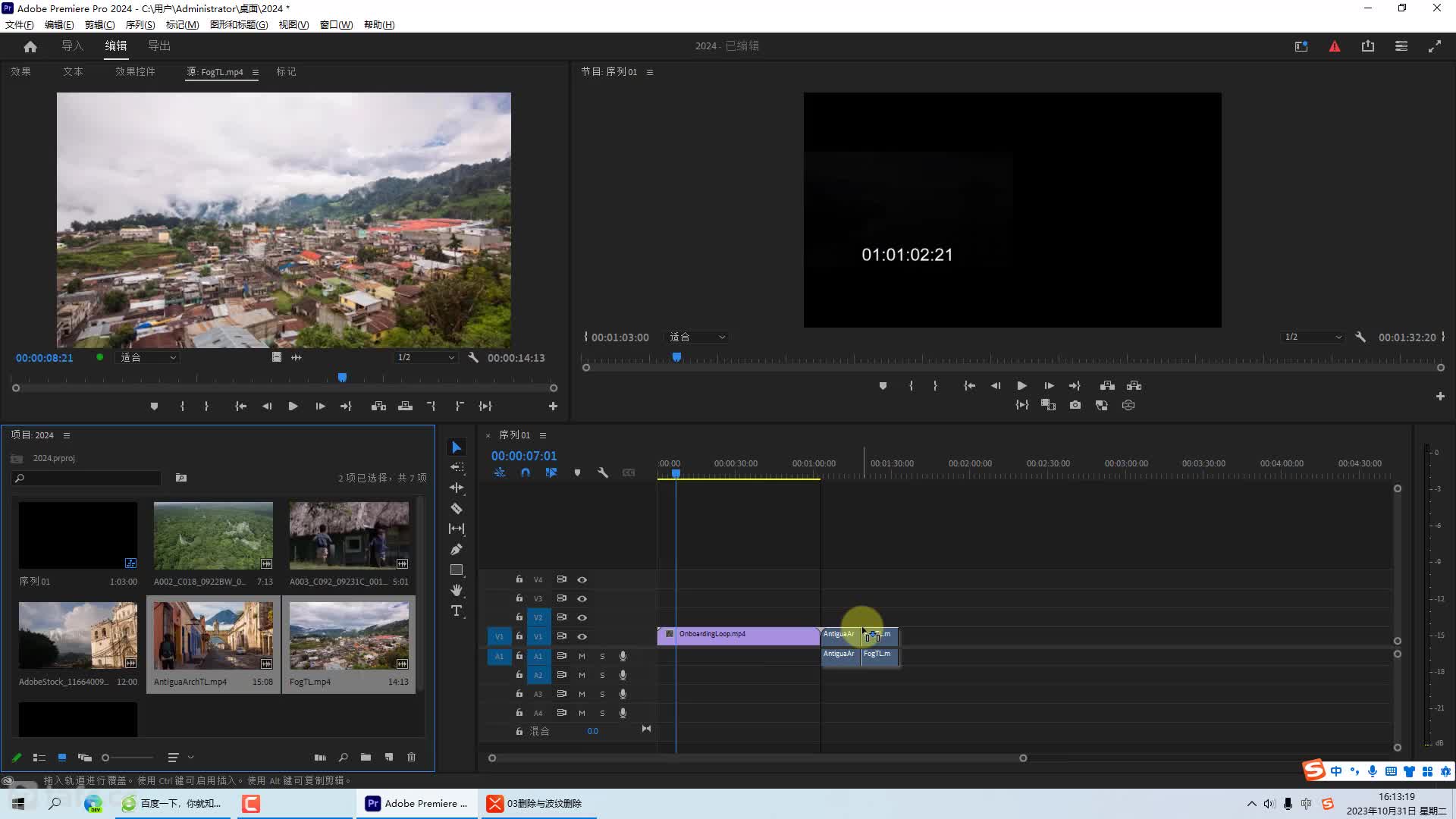Image resolution: width=1456 pixels, height=819 pixels.
Task: Open the Program Monitor panel menu next to 节目: 序列01
Action: tap(650, 72)
